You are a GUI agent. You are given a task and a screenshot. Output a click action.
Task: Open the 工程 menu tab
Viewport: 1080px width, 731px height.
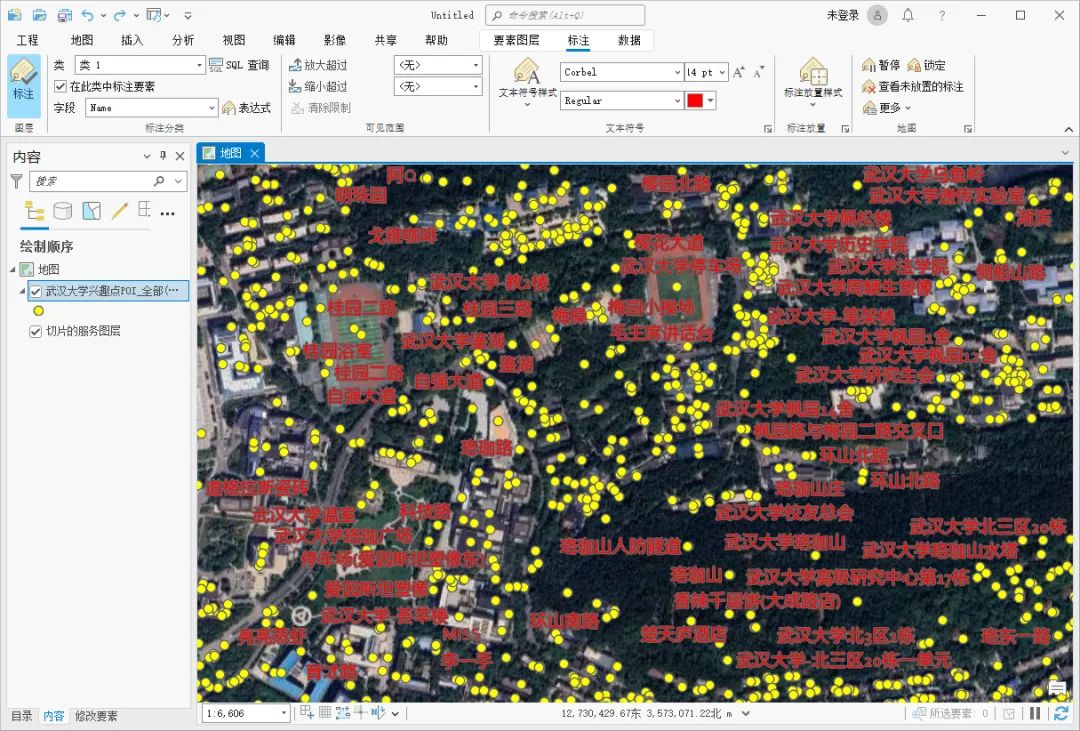point(28,41)
